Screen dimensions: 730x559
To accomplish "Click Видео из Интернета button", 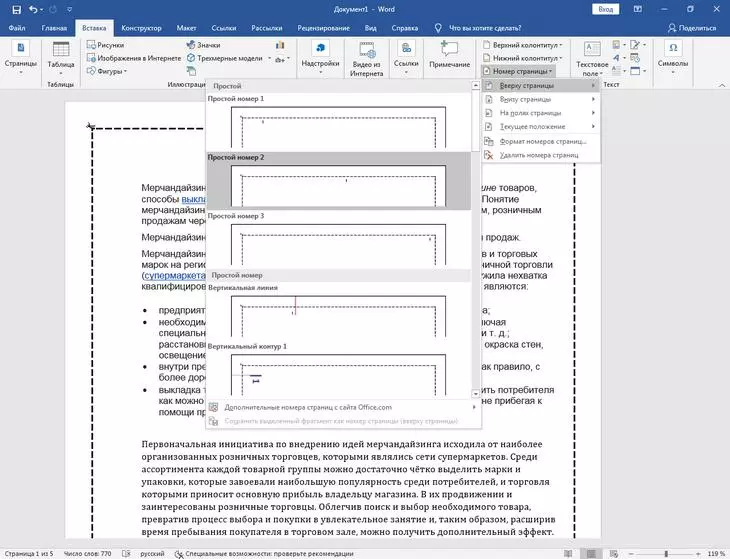I will (x=366, y=59).
